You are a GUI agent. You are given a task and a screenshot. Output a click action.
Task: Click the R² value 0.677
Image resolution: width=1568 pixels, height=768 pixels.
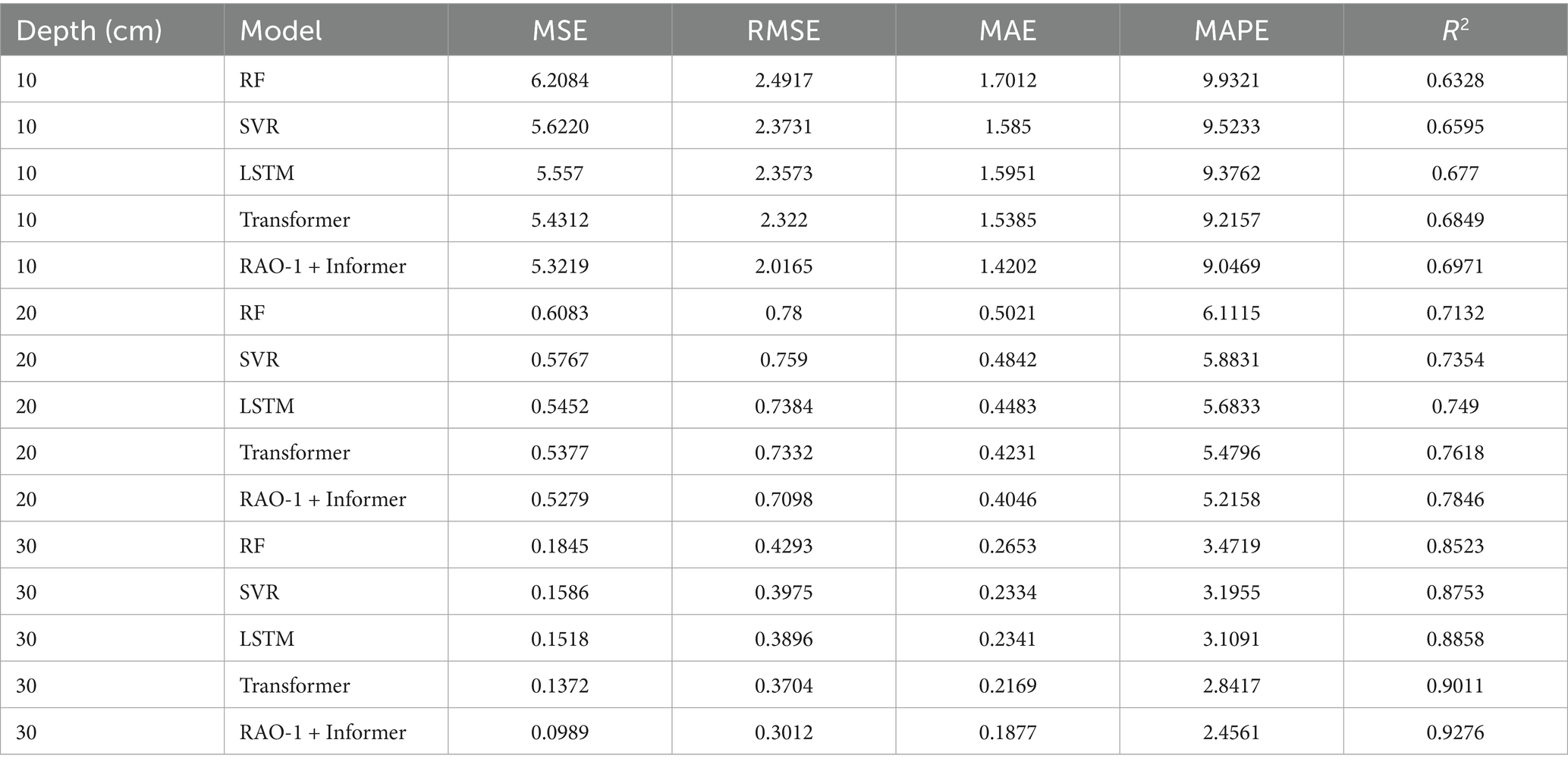pyautogui.click(x=1455, y=173)
